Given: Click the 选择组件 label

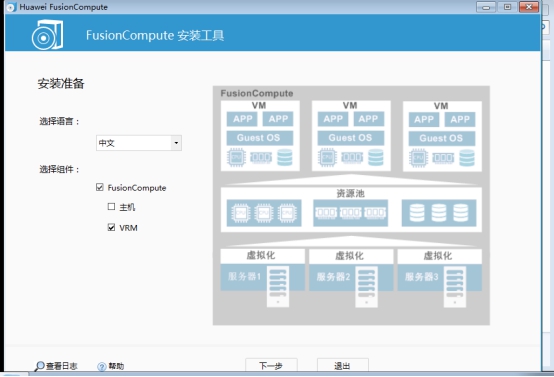Looking at the screenshot, I should tap(60, 170).
